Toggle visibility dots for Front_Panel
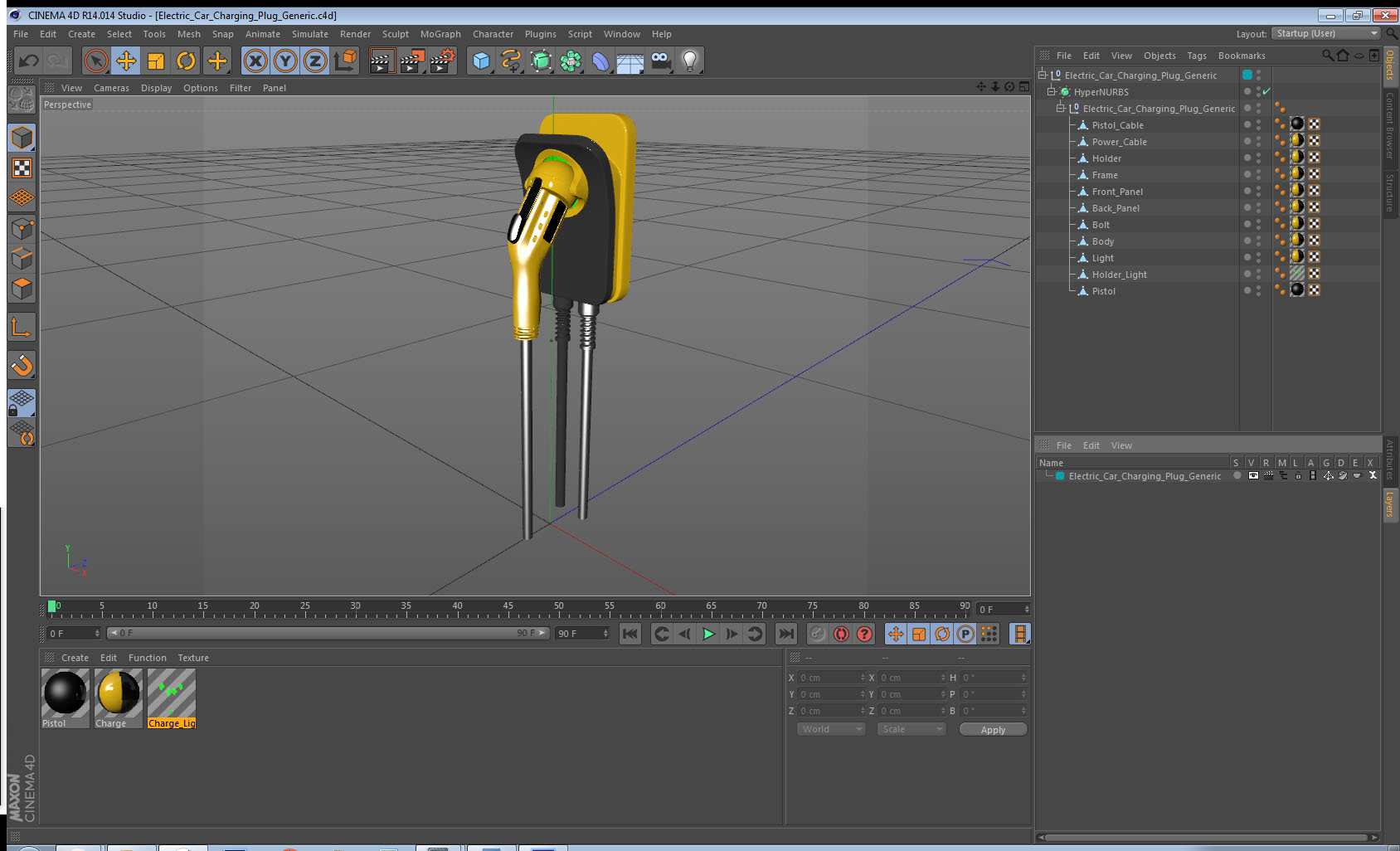Image resolution: width=1400 pixels, height=851 pixels. tap(1258, 192)
